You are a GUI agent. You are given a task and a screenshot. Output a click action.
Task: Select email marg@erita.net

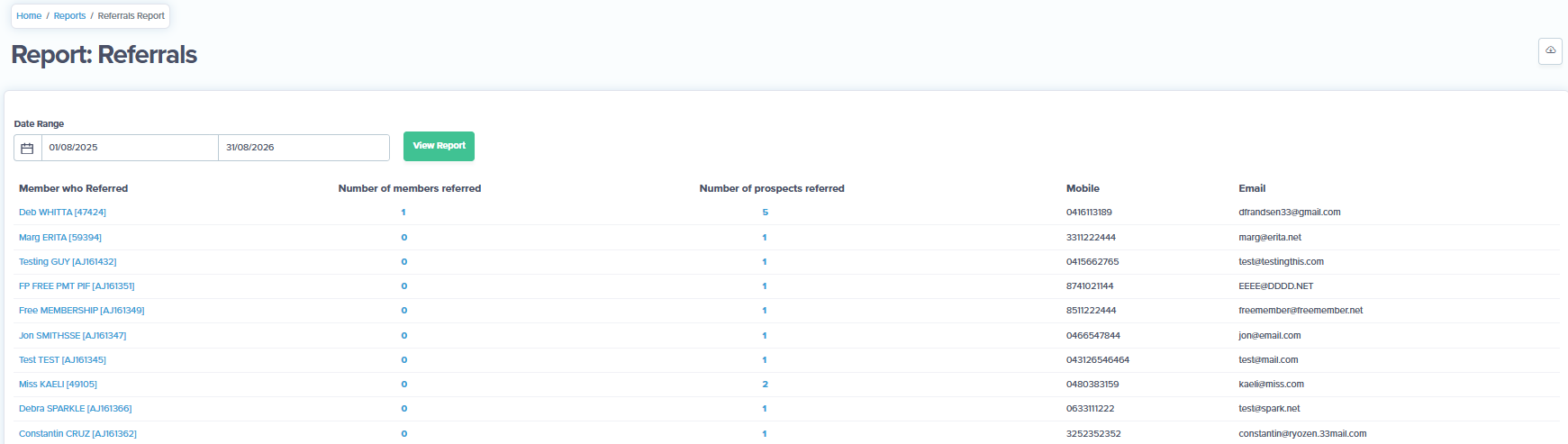pos(1270,238)
